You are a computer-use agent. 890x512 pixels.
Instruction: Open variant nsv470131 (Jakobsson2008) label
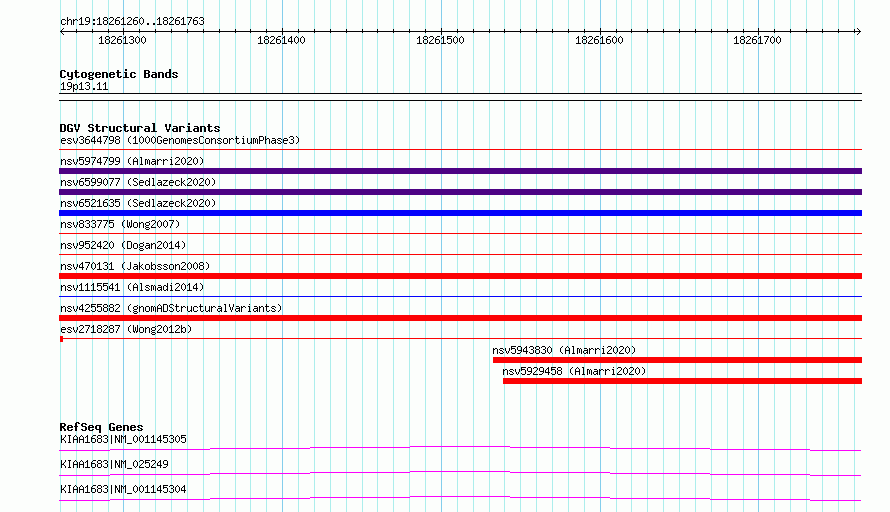[135, 266]
